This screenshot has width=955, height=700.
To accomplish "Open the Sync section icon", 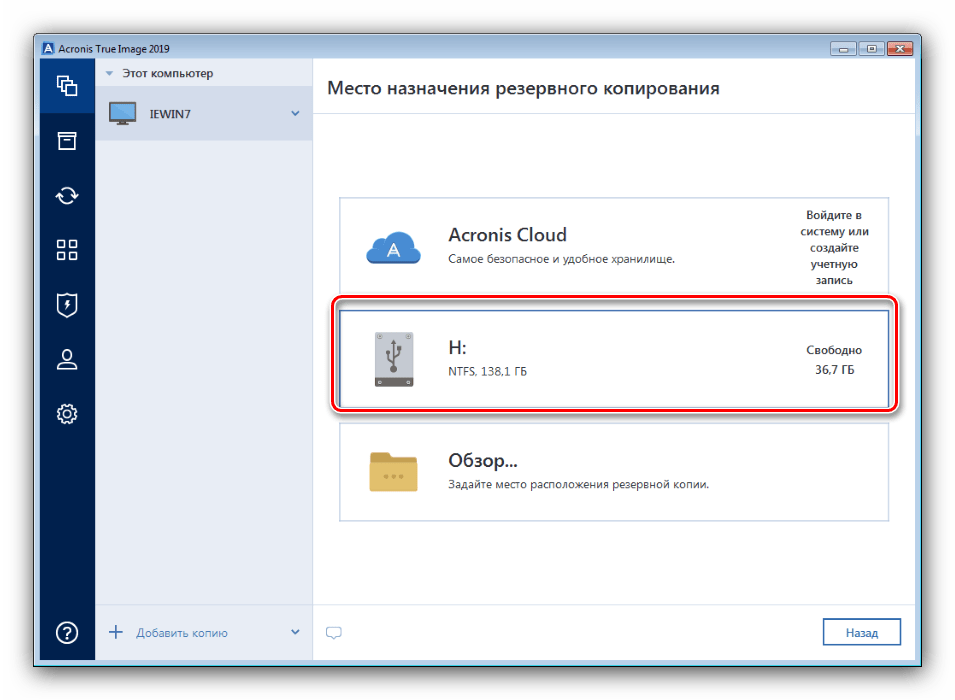I will pos(67,196).
